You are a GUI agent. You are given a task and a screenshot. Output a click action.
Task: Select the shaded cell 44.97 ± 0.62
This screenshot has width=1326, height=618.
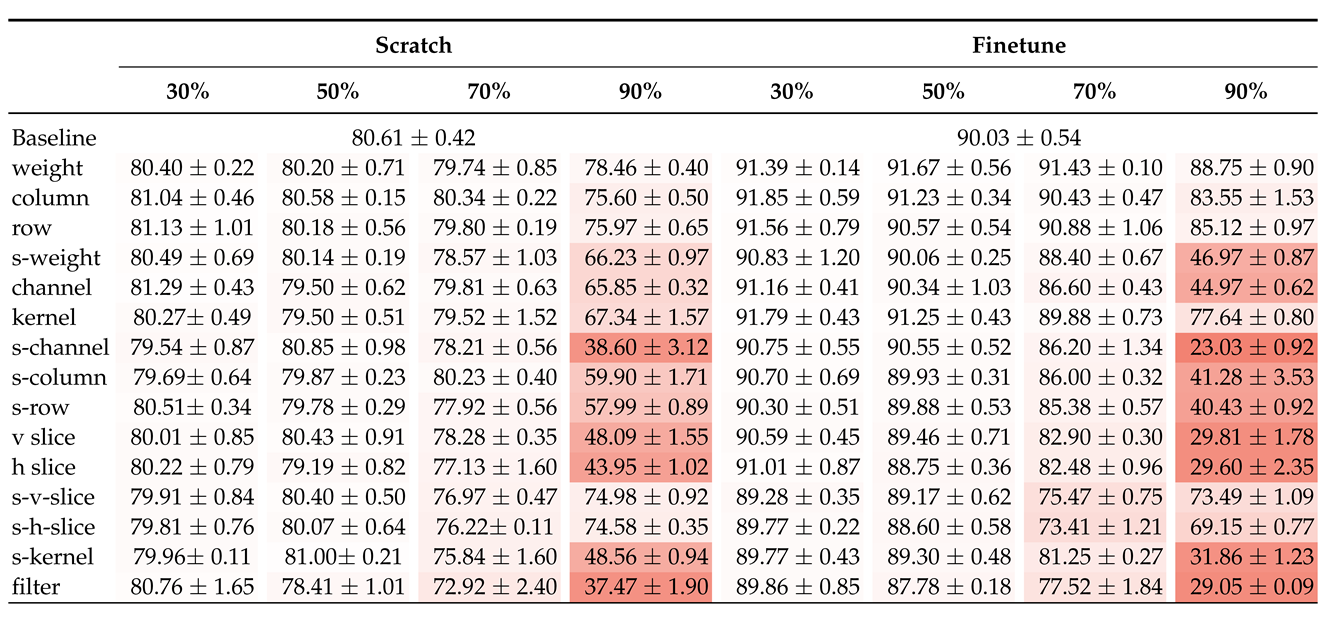coord(1245,288)
